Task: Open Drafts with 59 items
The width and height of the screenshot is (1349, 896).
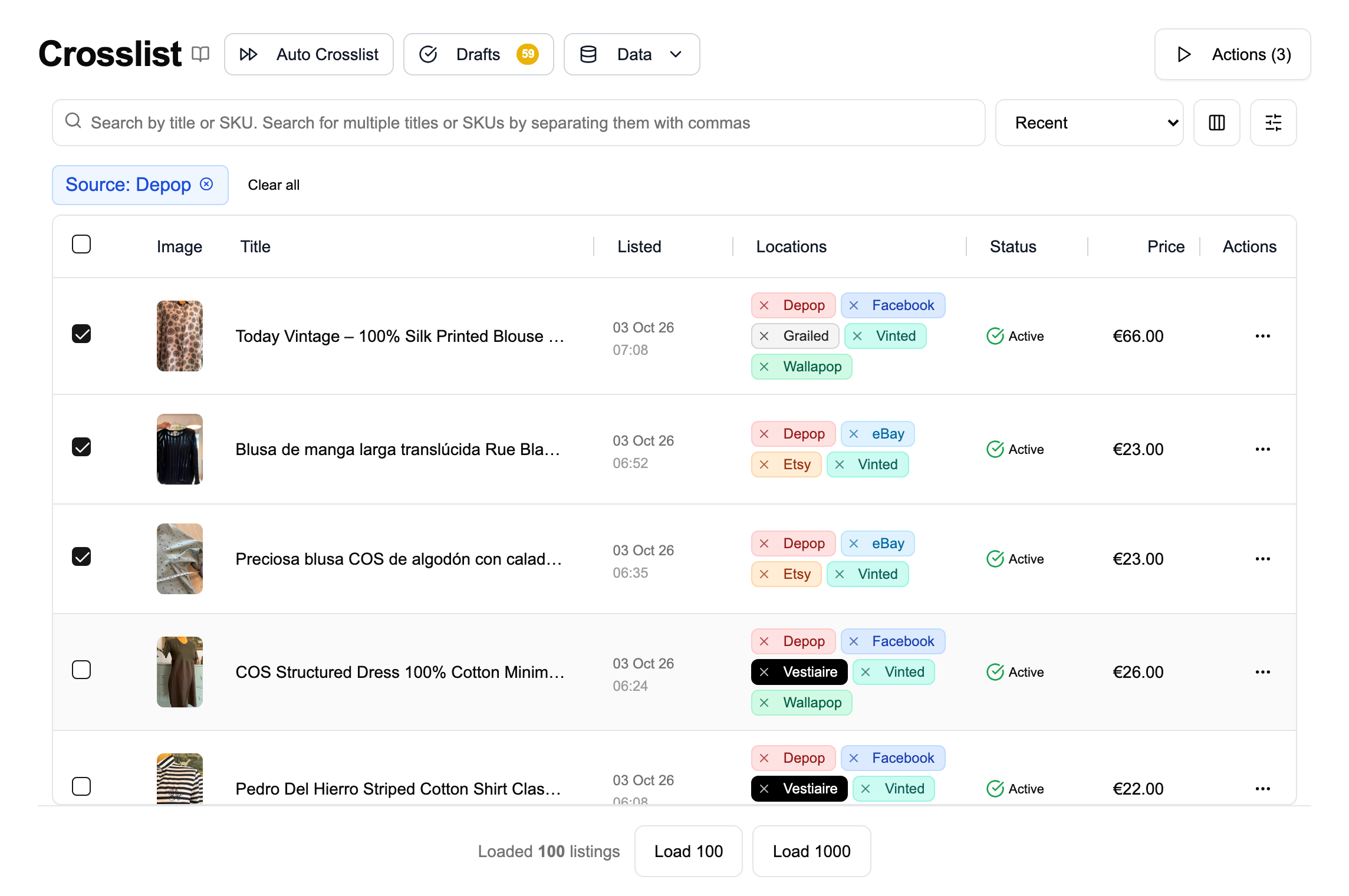Action: pyautogui.click(x=478, y=54)
